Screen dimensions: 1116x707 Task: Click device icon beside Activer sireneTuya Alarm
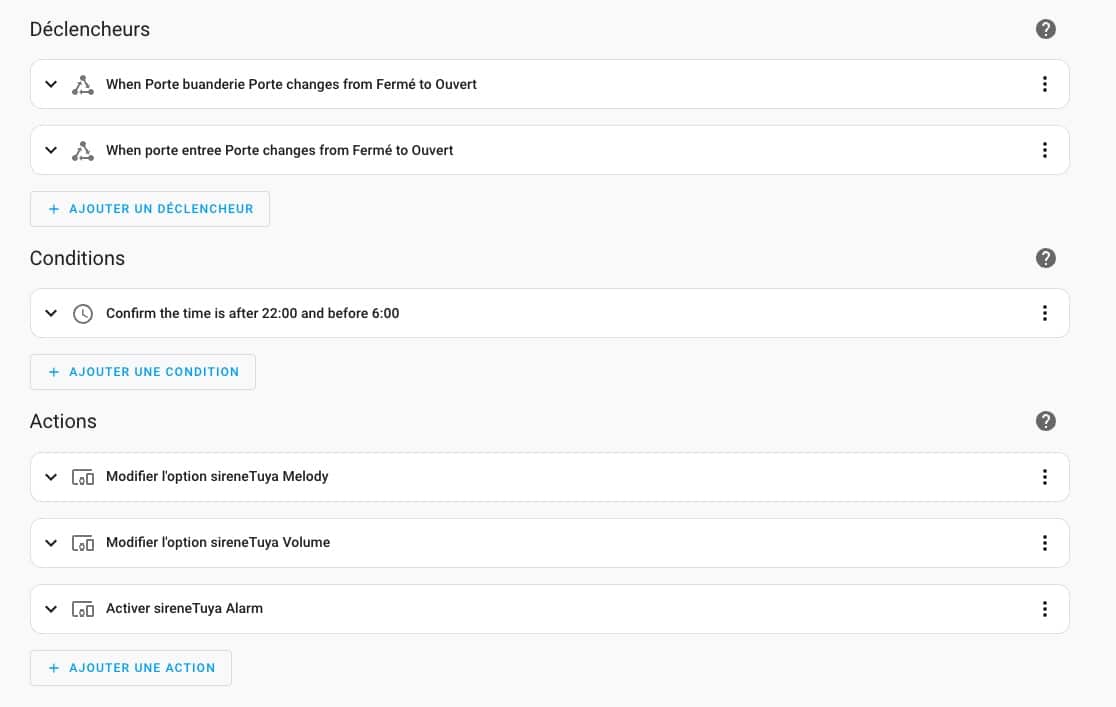point(83,609)
